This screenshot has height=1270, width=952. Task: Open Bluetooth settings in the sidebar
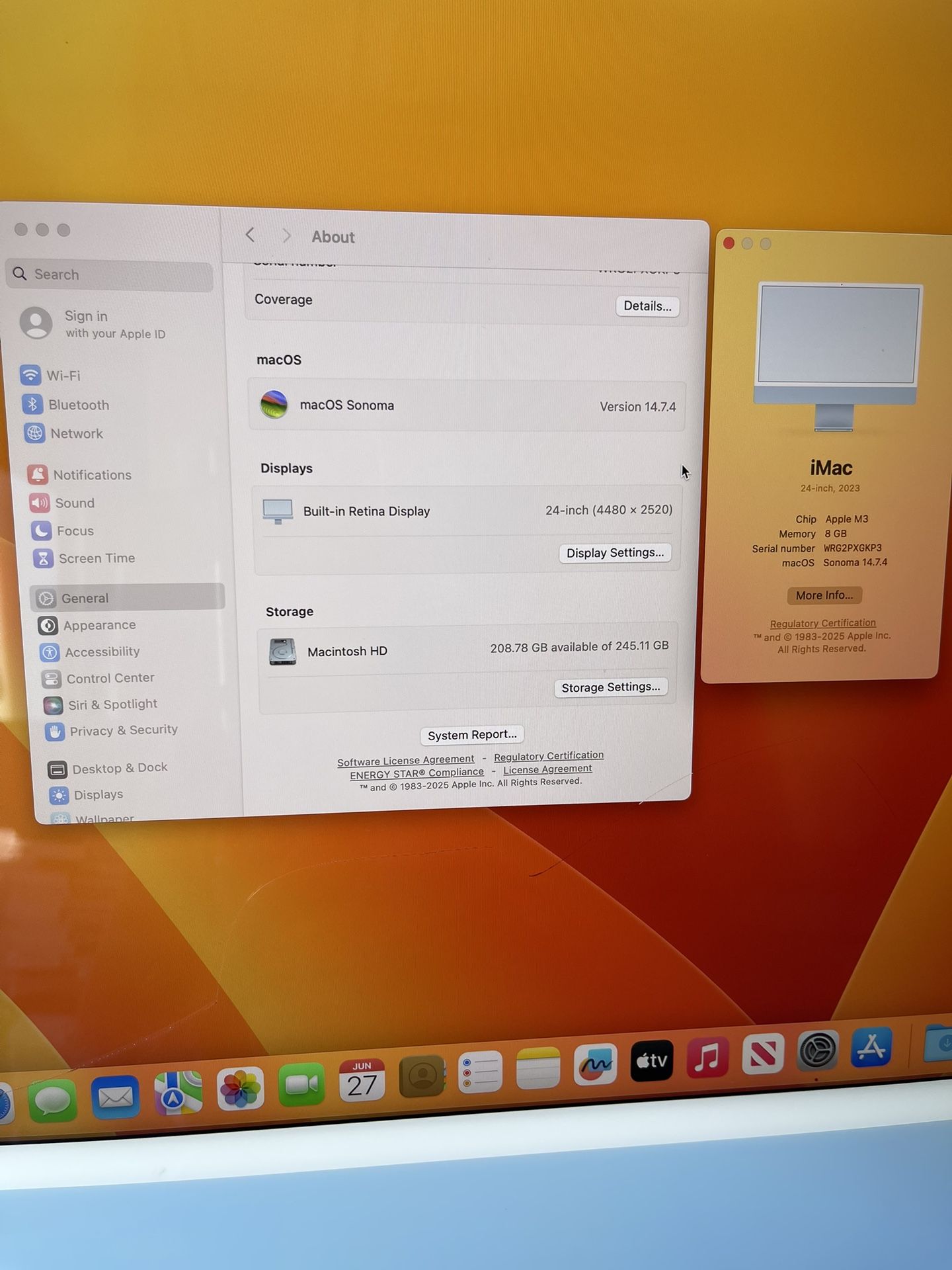click(66, 404)
